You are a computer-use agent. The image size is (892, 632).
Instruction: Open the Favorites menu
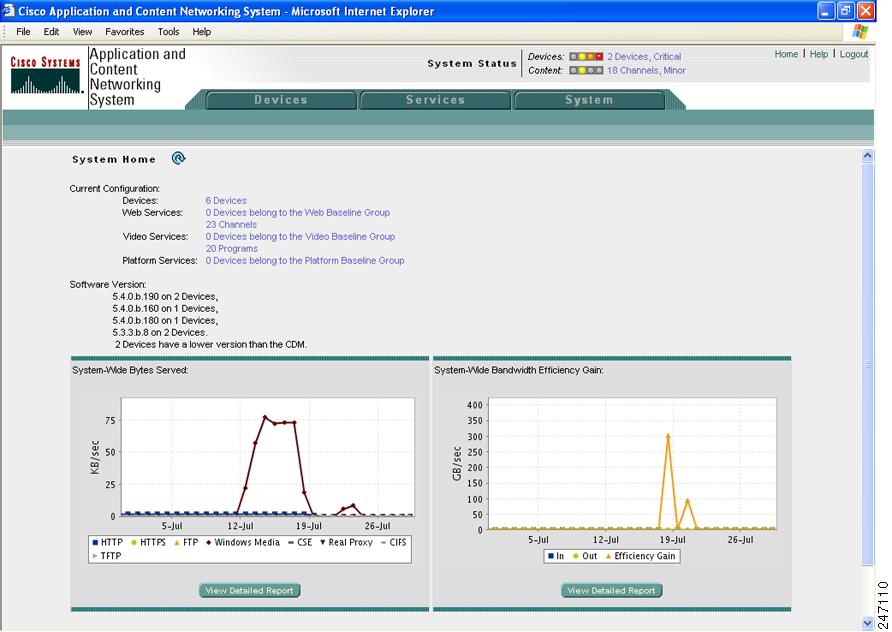pyautogui.click(x=124, y=31)
